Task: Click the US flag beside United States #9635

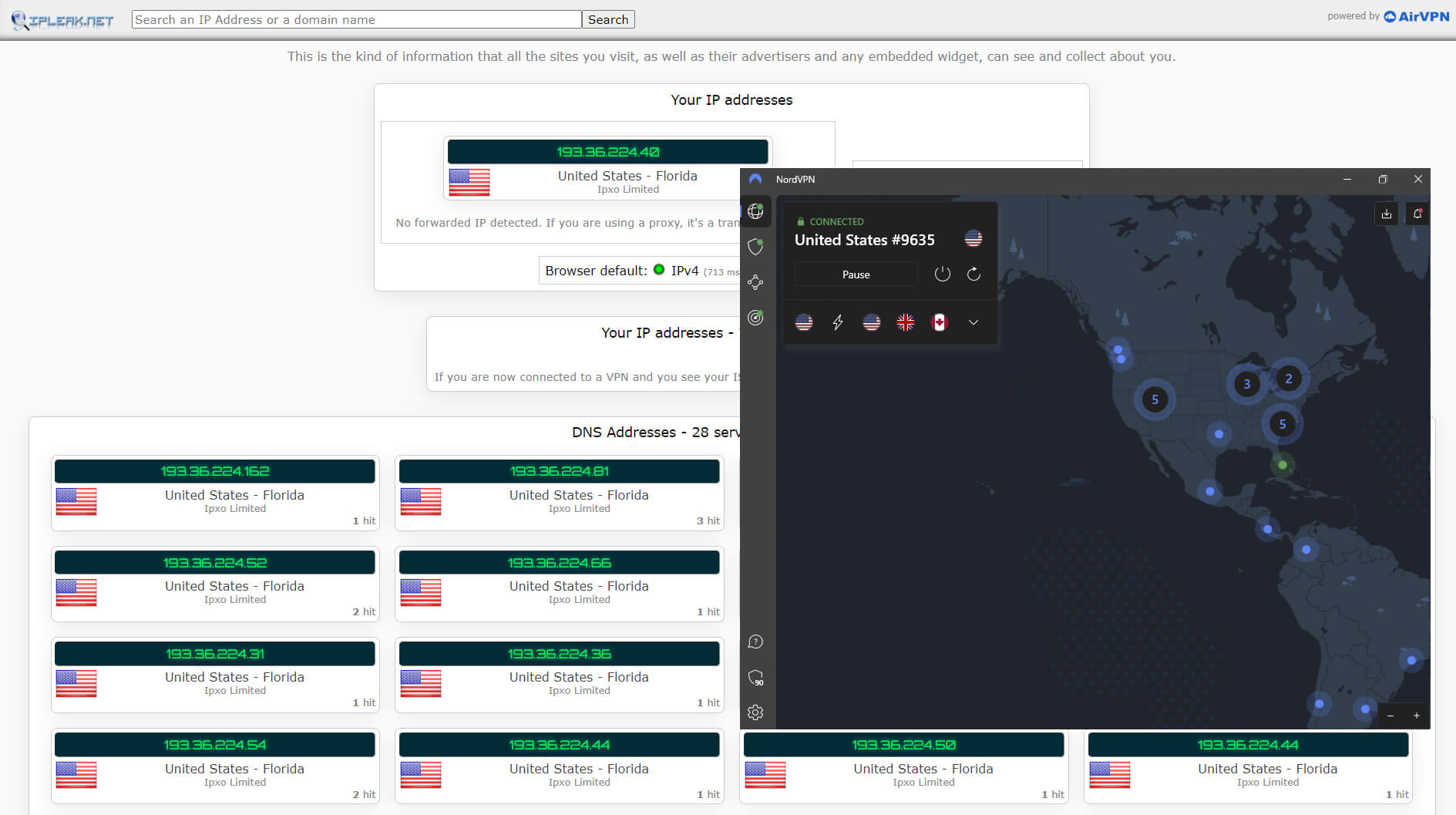Action: [x=973, y=239]
